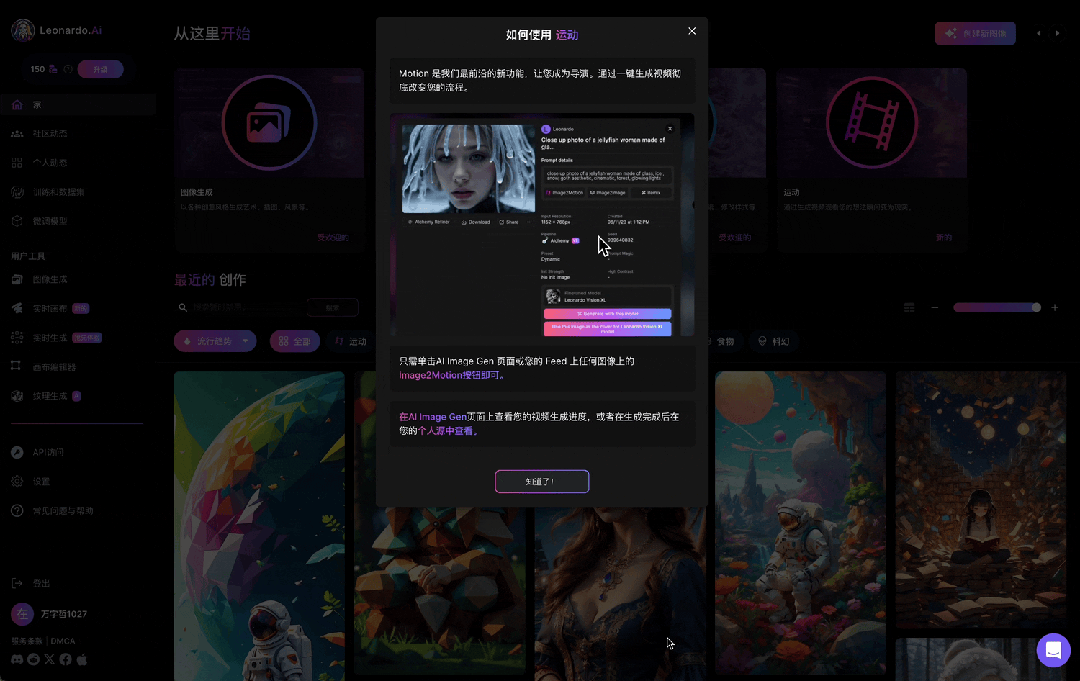Open the astronaut in flower garden artwork
Image resolution: width=1080 pixels, height=681 pixels.
[x=800, y=523]
